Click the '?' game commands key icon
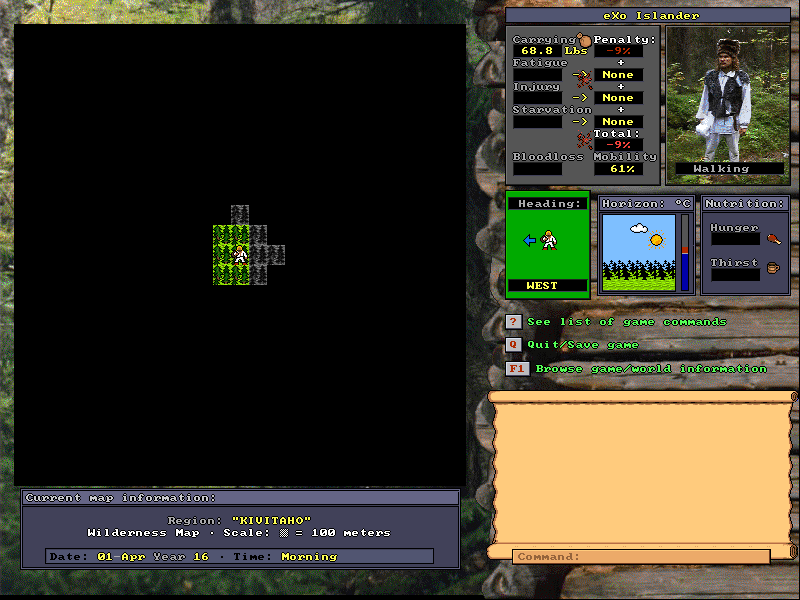The height and width of the screenshot is (600, 800). tap(513, 321)
